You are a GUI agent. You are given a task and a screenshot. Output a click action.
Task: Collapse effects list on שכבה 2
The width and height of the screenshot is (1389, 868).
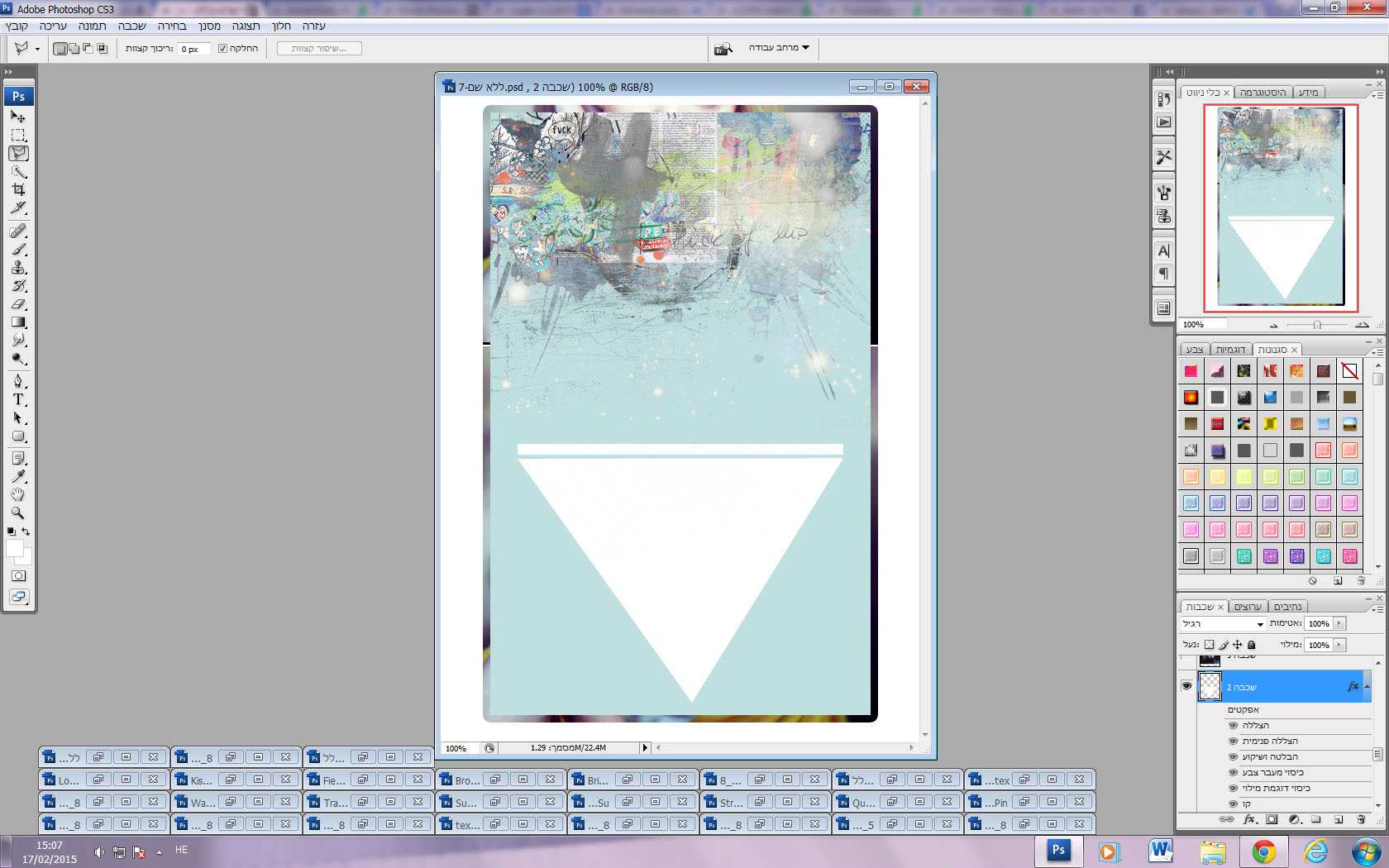click(1367, 686)
